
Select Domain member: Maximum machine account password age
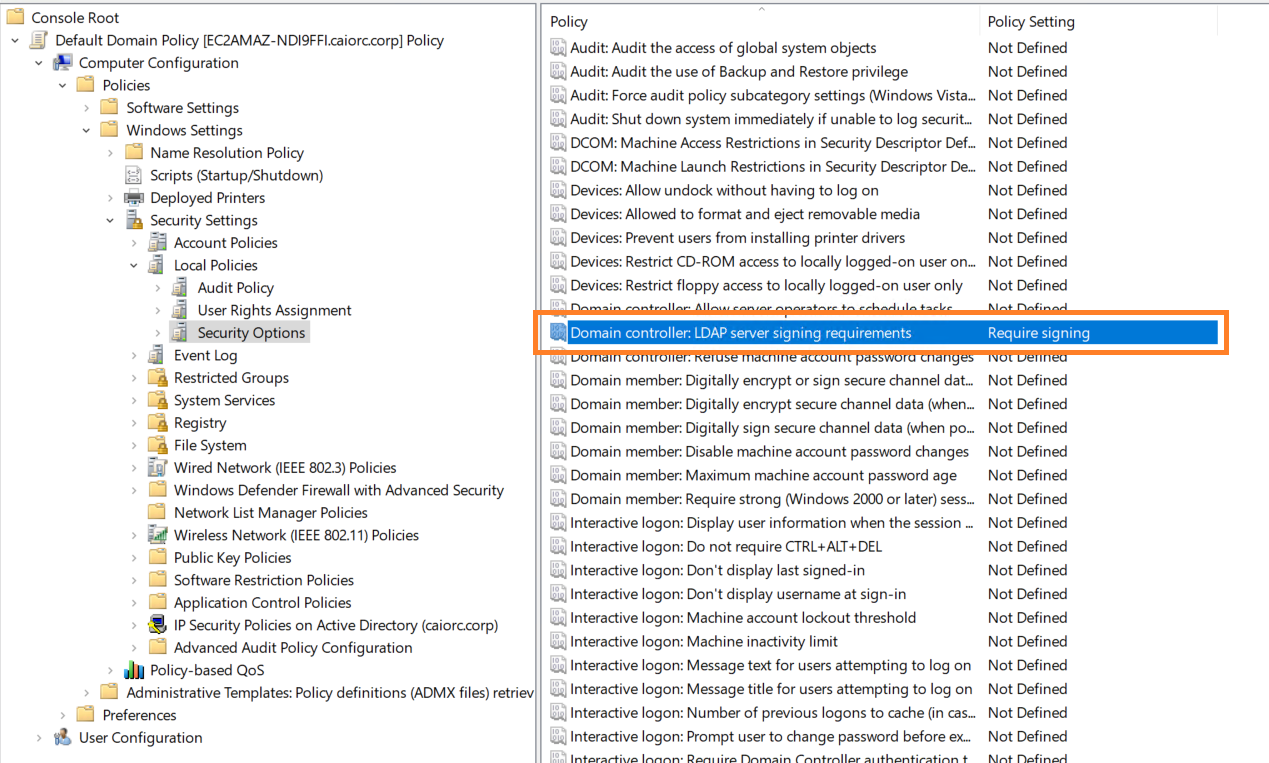(x=764, y=475)
